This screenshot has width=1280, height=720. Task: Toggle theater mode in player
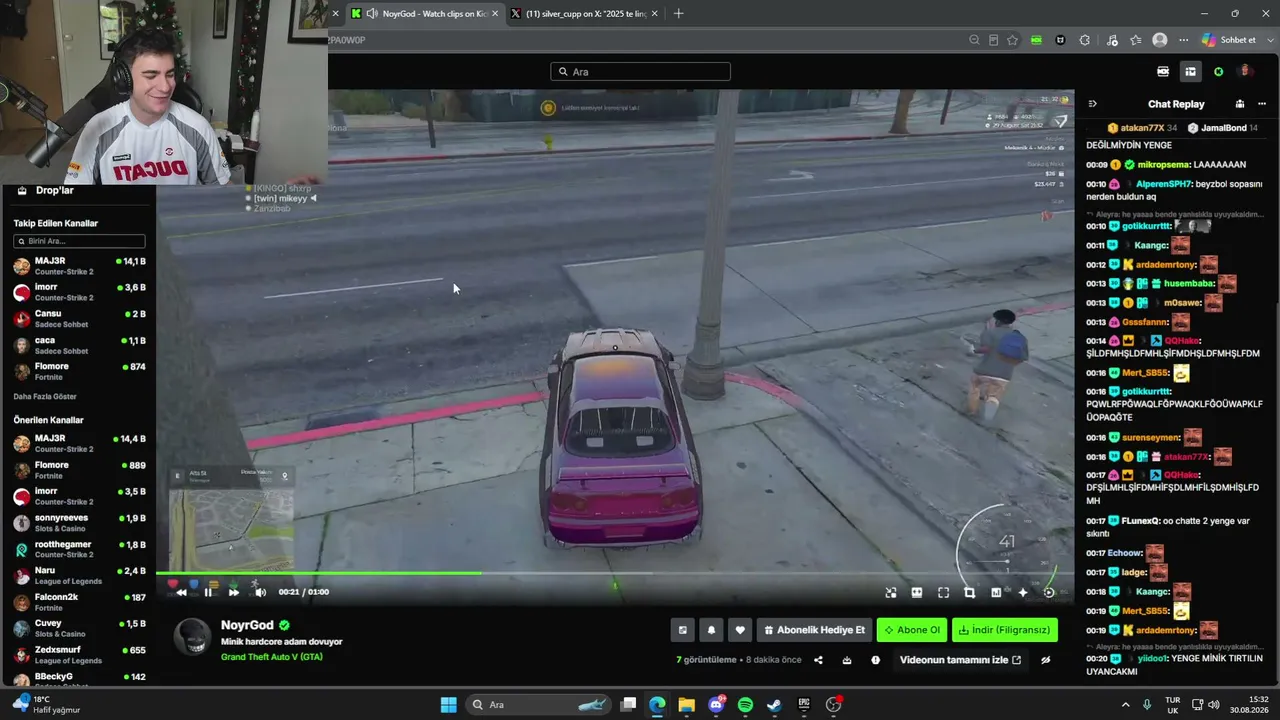point(917,593)
